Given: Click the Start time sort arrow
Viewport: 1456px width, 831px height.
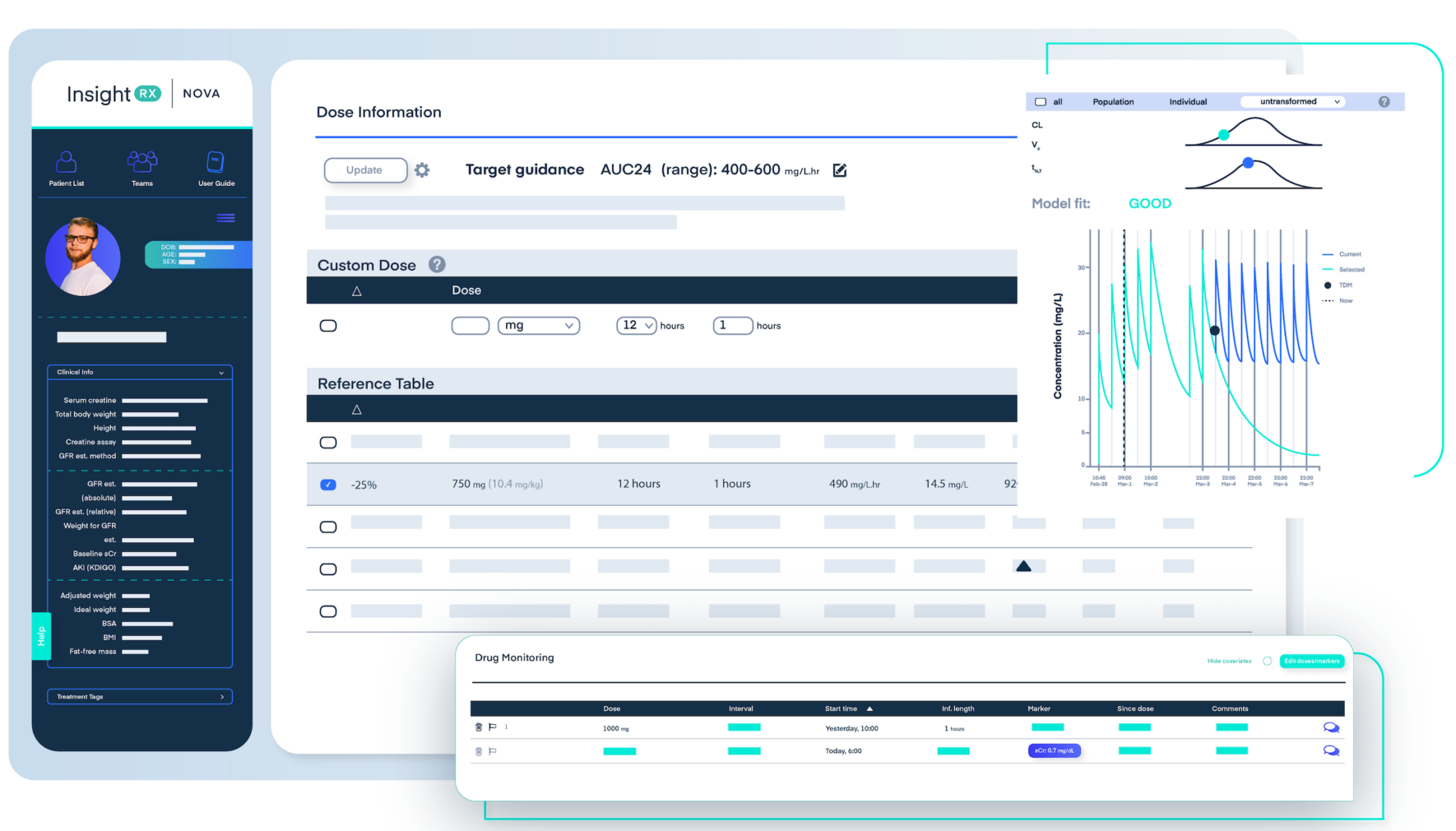Looking at the screenshot, I should point(869,708).
